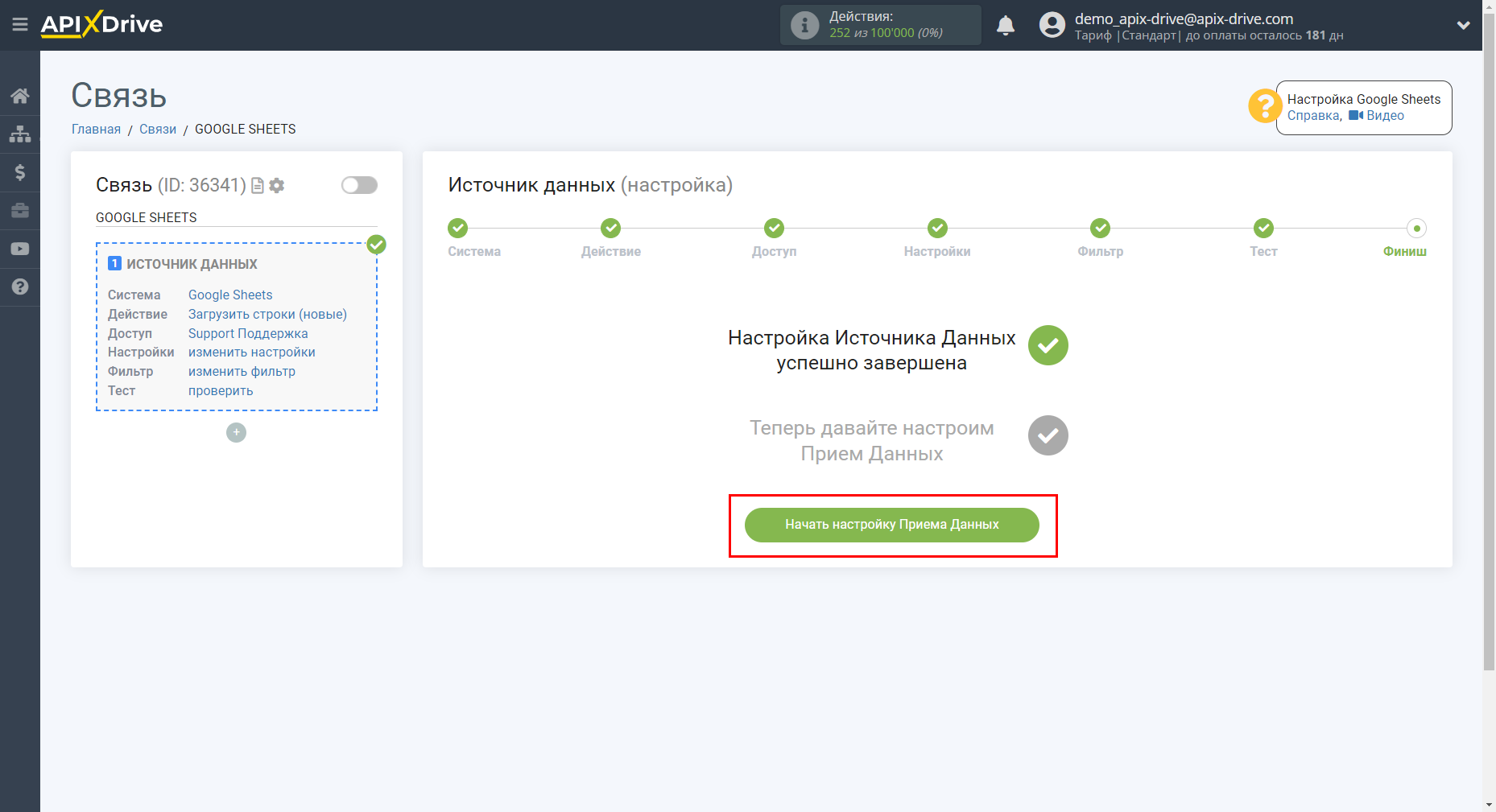The image size is (1496, 812).
Task: Open Главная breadcrumb link
Action: click(x=96, y=130)
